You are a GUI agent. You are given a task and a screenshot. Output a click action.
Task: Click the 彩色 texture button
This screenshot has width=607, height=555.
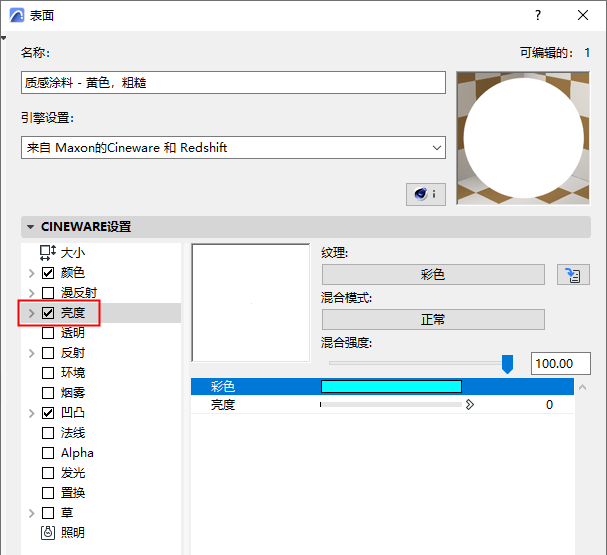tap(433, 275)
